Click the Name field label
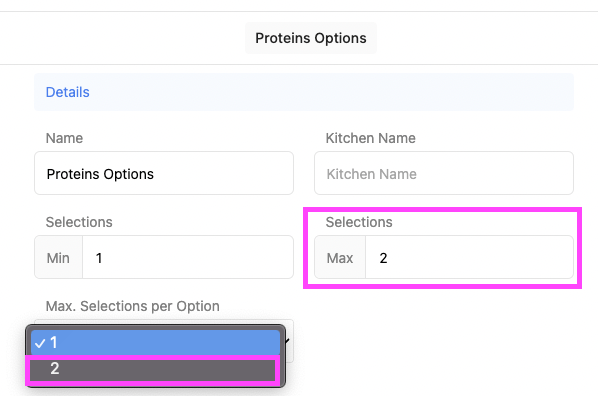 tap(64, 138)
